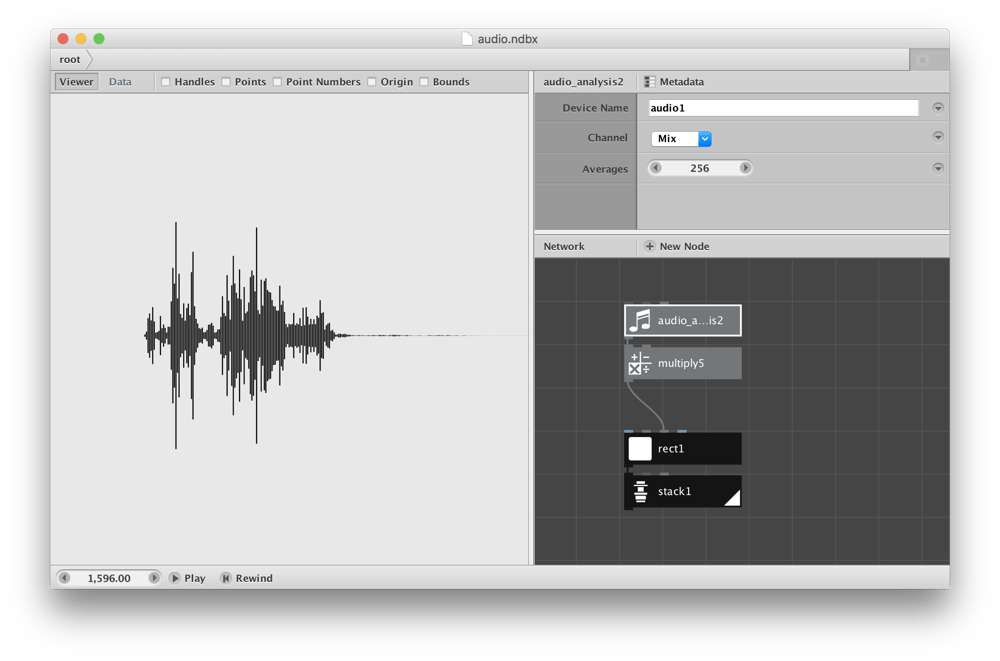Viewport: 1000px width, 661px height.
Task: Select the multiply5 node
Action: click(683, 363)
